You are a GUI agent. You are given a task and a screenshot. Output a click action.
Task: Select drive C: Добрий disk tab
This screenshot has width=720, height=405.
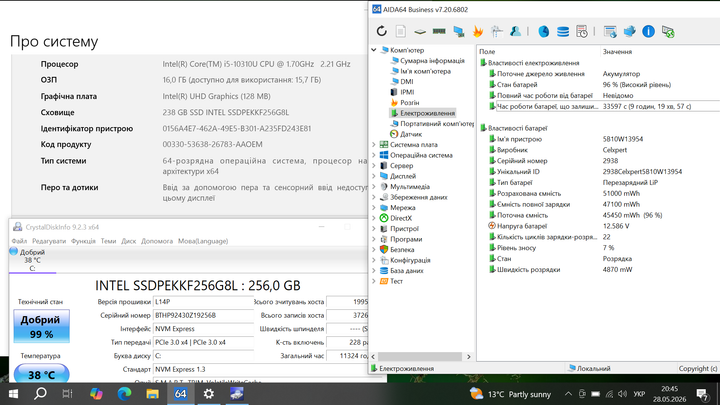32,260
